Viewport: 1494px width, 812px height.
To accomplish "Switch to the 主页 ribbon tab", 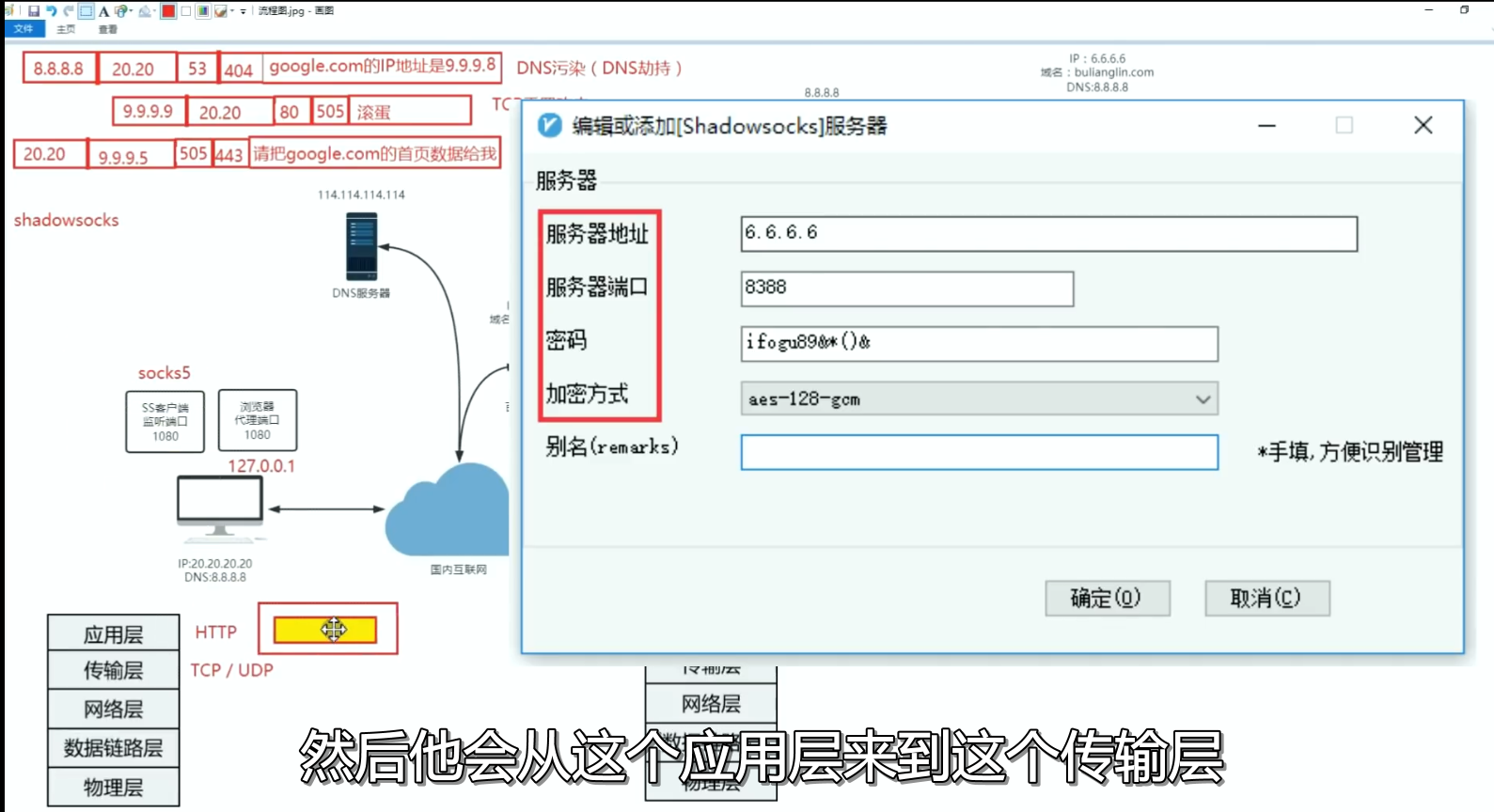I will pyautogui.click(x=66, y=29).
